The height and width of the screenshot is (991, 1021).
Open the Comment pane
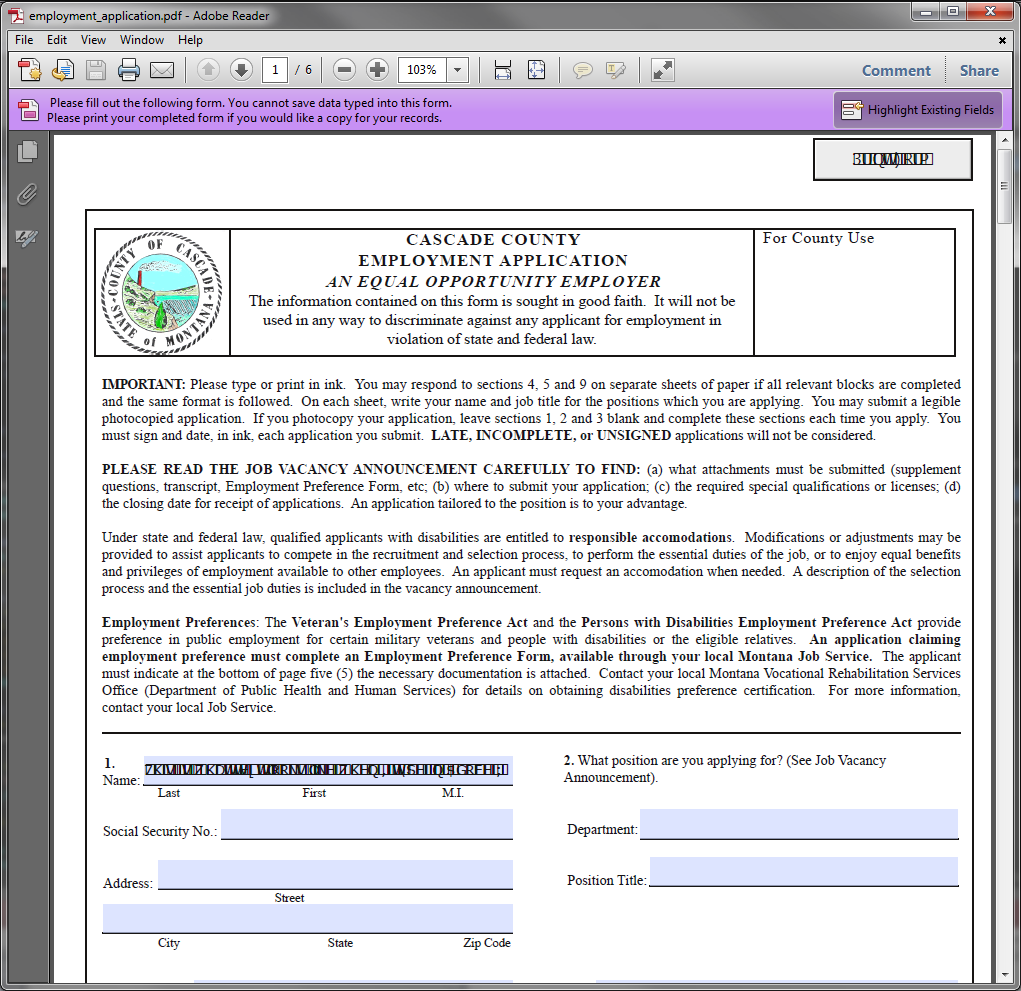[896, 70]
